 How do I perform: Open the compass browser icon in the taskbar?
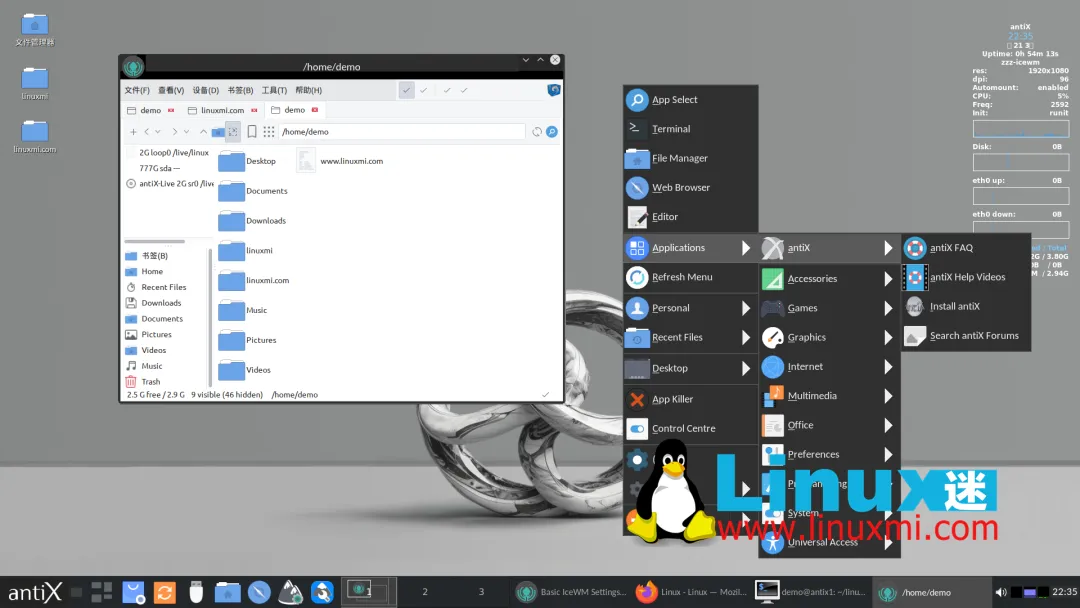click(x=259, y=592)
